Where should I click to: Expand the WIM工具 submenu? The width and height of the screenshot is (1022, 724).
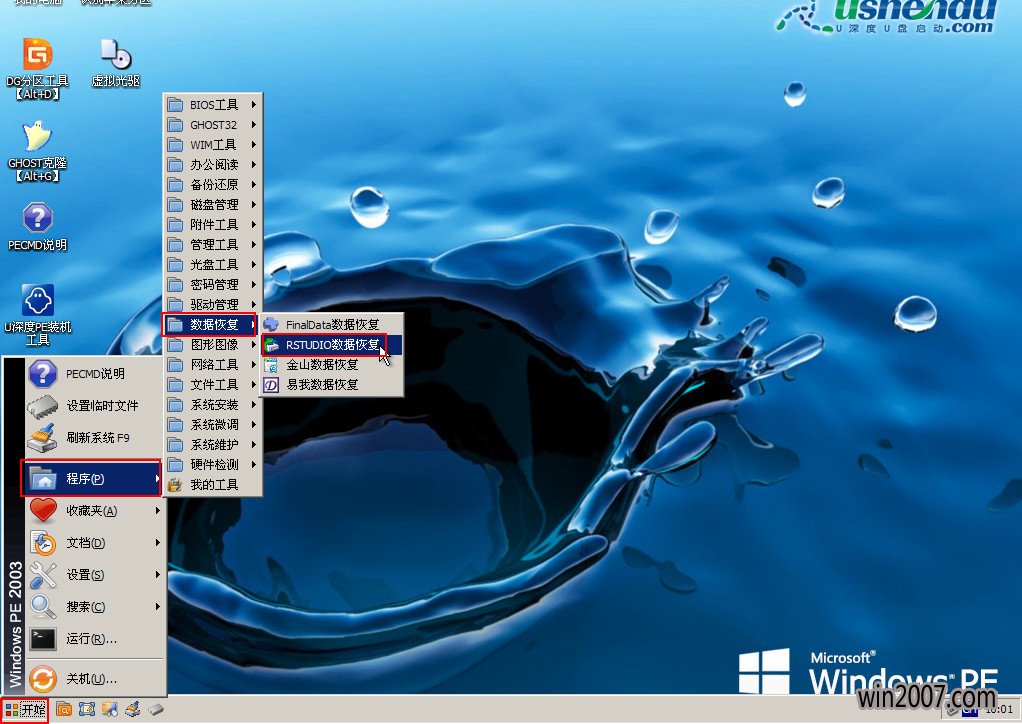pyautogui.click(x=212, y=145)
